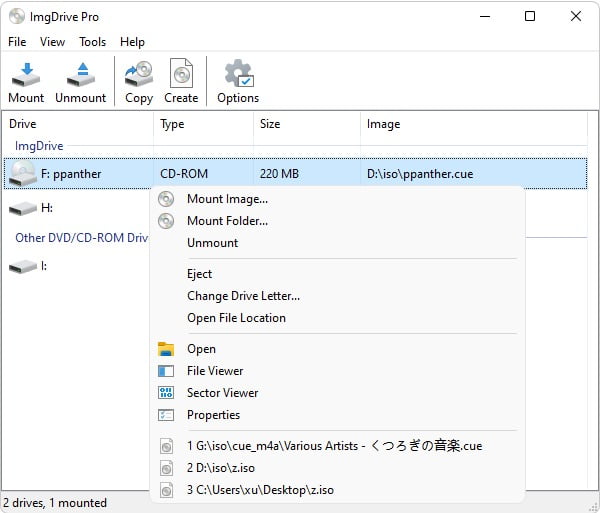Sort list by the Drive column header
Screen dimensions: 600x513
78,124
